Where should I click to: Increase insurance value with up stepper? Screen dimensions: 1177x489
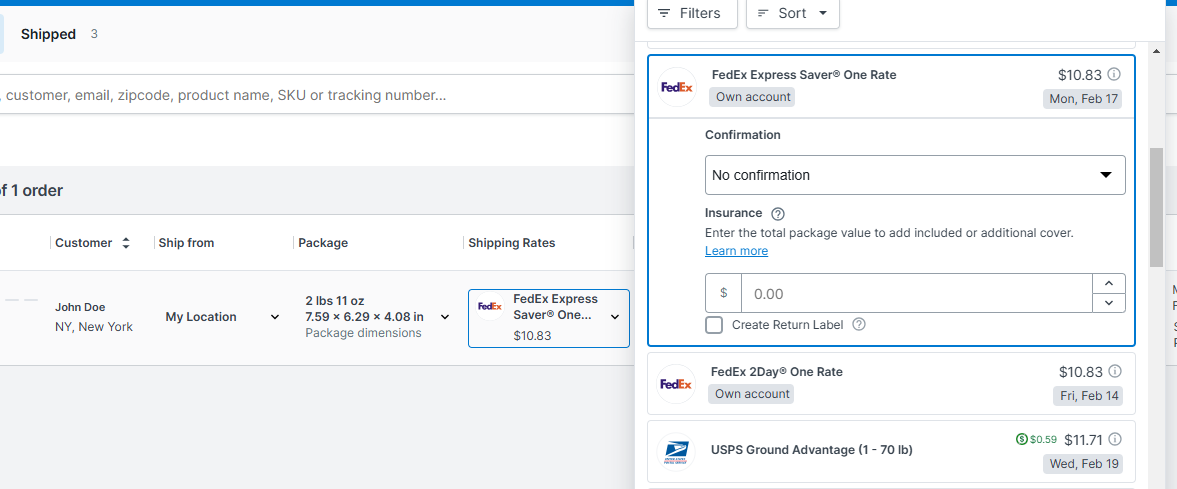tap(1109, 283)
